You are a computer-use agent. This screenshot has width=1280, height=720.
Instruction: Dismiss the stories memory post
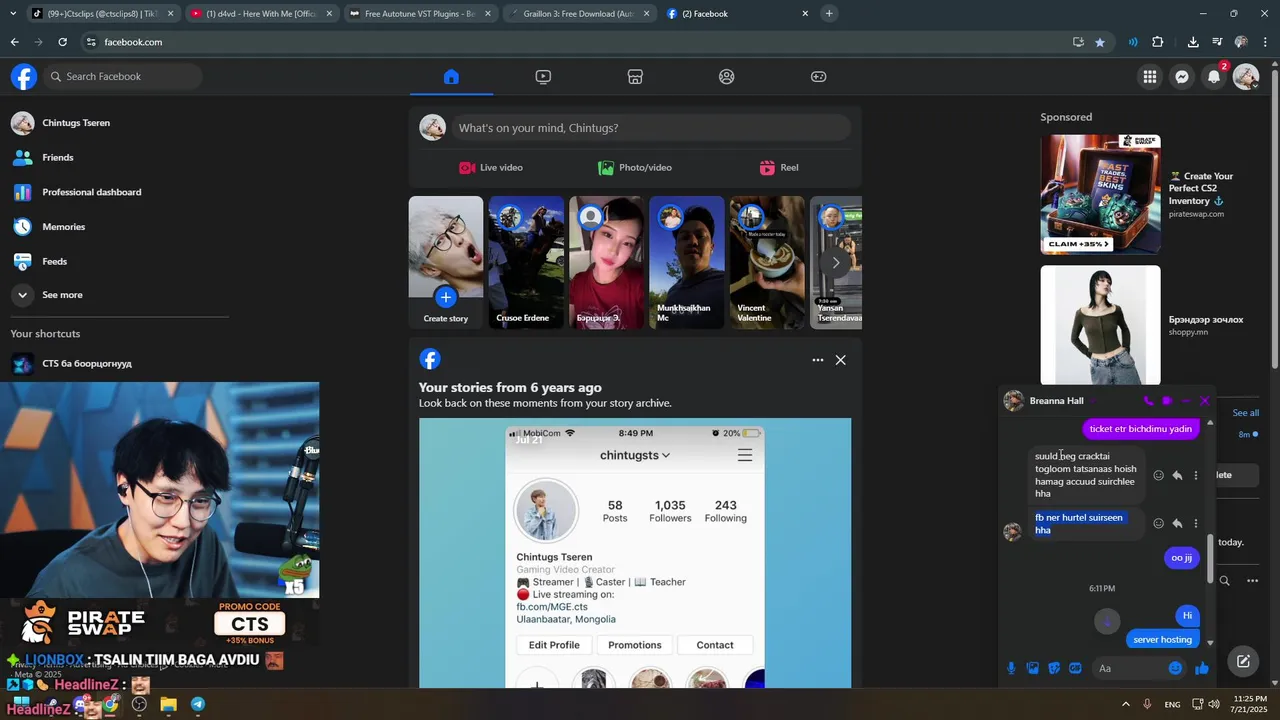point(841,360)
